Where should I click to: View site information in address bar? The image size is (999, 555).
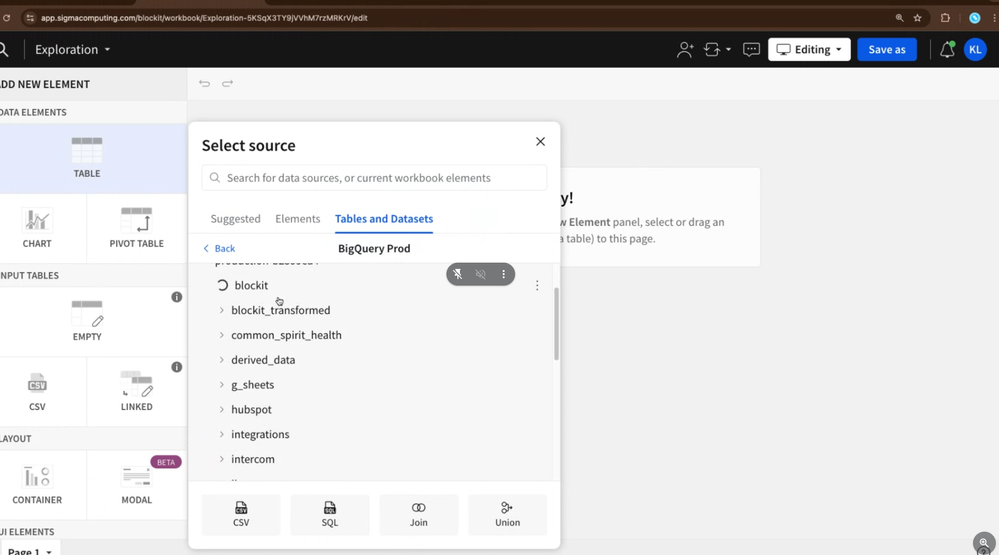(x=29, y=18)
